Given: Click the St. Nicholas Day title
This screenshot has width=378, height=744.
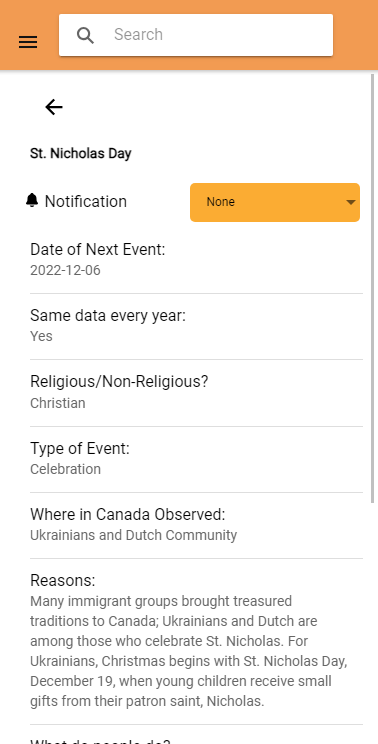Looking at the screenshot, I should (x=81, y=154).
